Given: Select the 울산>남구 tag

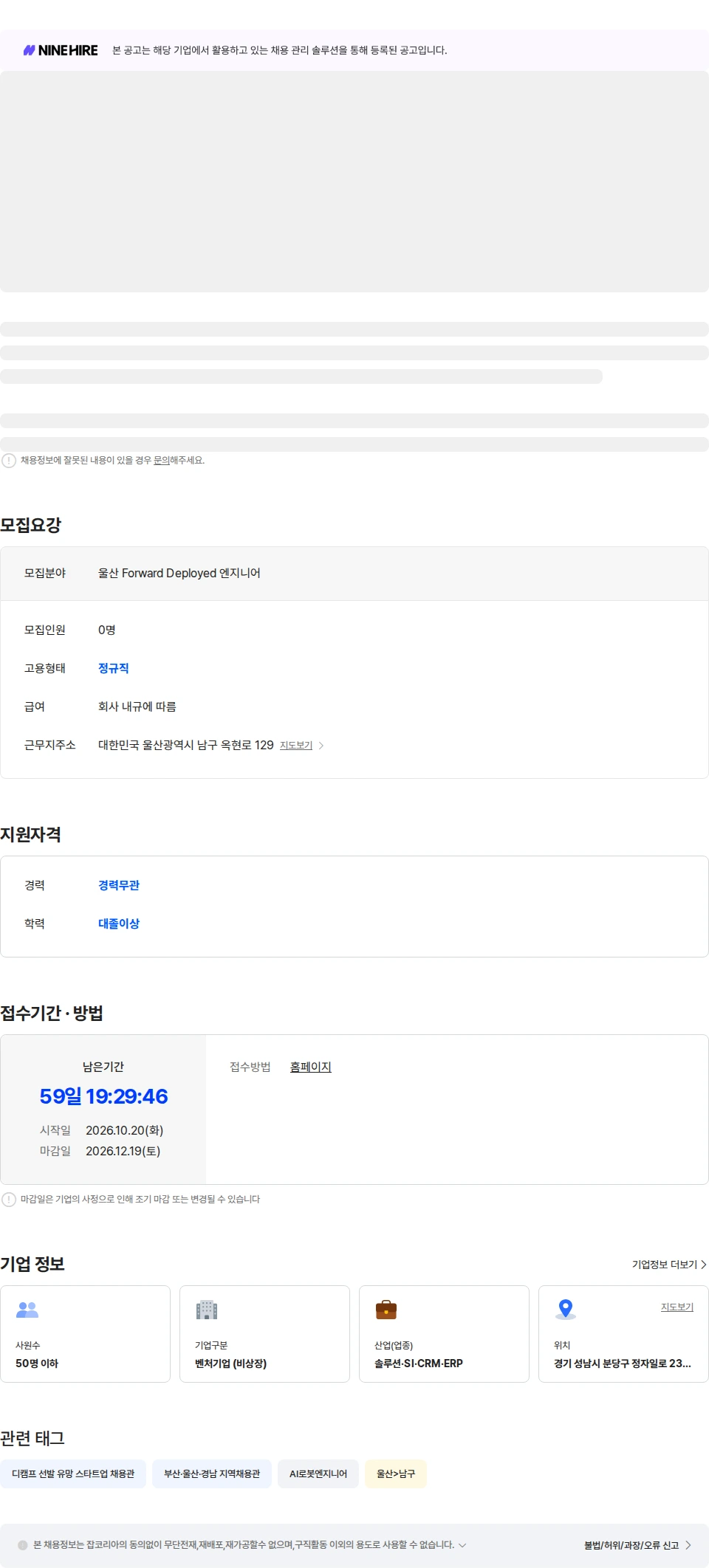Looking at the screenshot, I should click(396, 1474).
